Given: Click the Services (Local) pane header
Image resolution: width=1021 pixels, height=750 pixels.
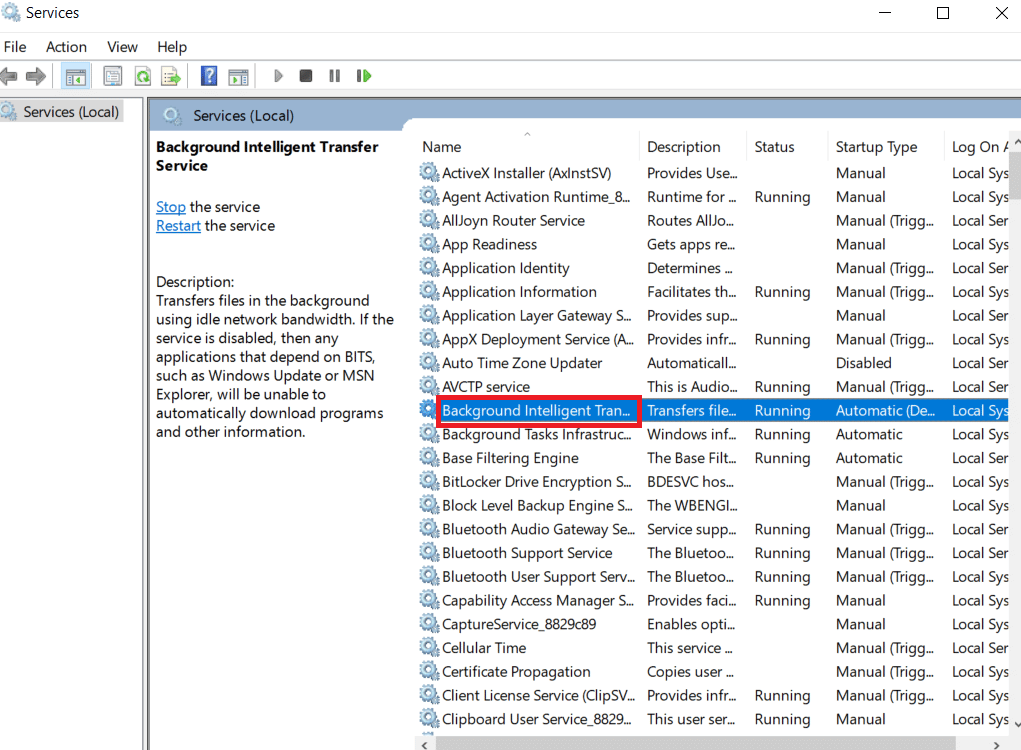Looking at the screenshot, I should click(x=243, y=116).
